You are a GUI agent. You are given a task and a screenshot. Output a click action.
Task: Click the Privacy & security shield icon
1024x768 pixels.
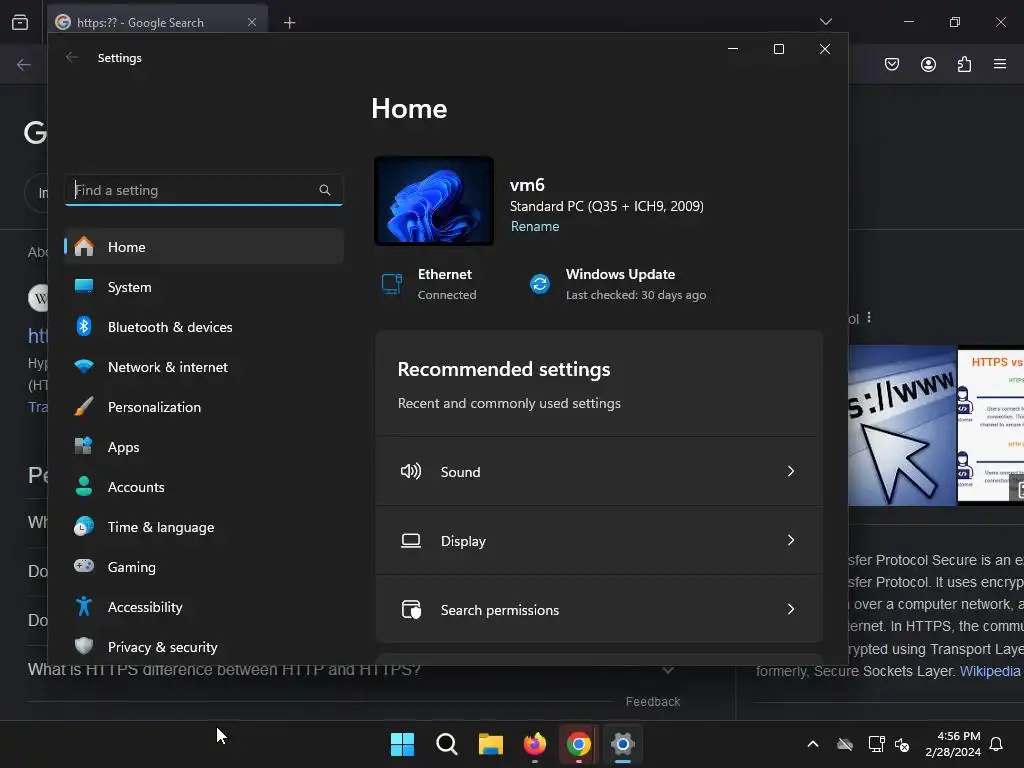coord(84,647)
